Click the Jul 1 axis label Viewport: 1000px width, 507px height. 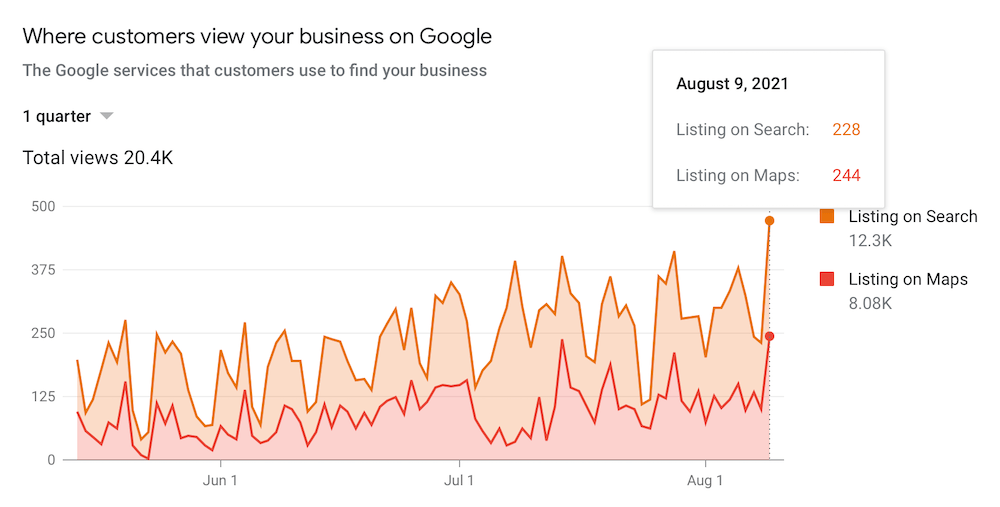point(459,480)
